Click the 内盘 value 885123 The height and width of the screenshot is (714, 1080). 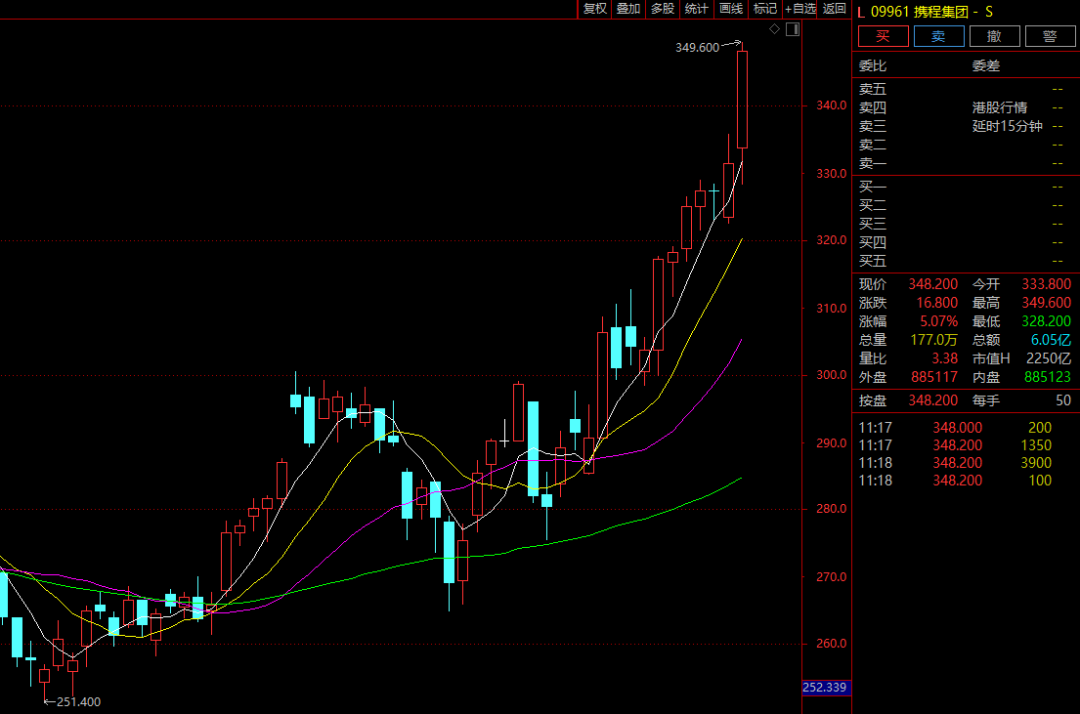[1047, 377]
